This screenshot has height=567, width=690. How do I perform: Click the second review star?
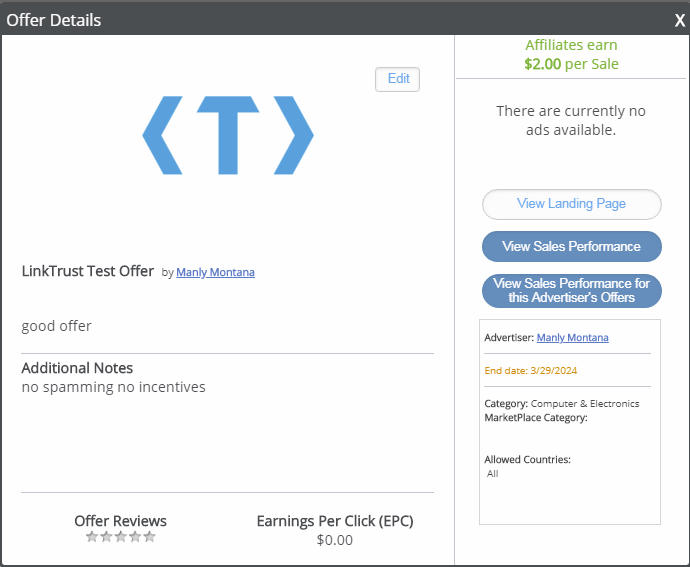pos(106,537)
